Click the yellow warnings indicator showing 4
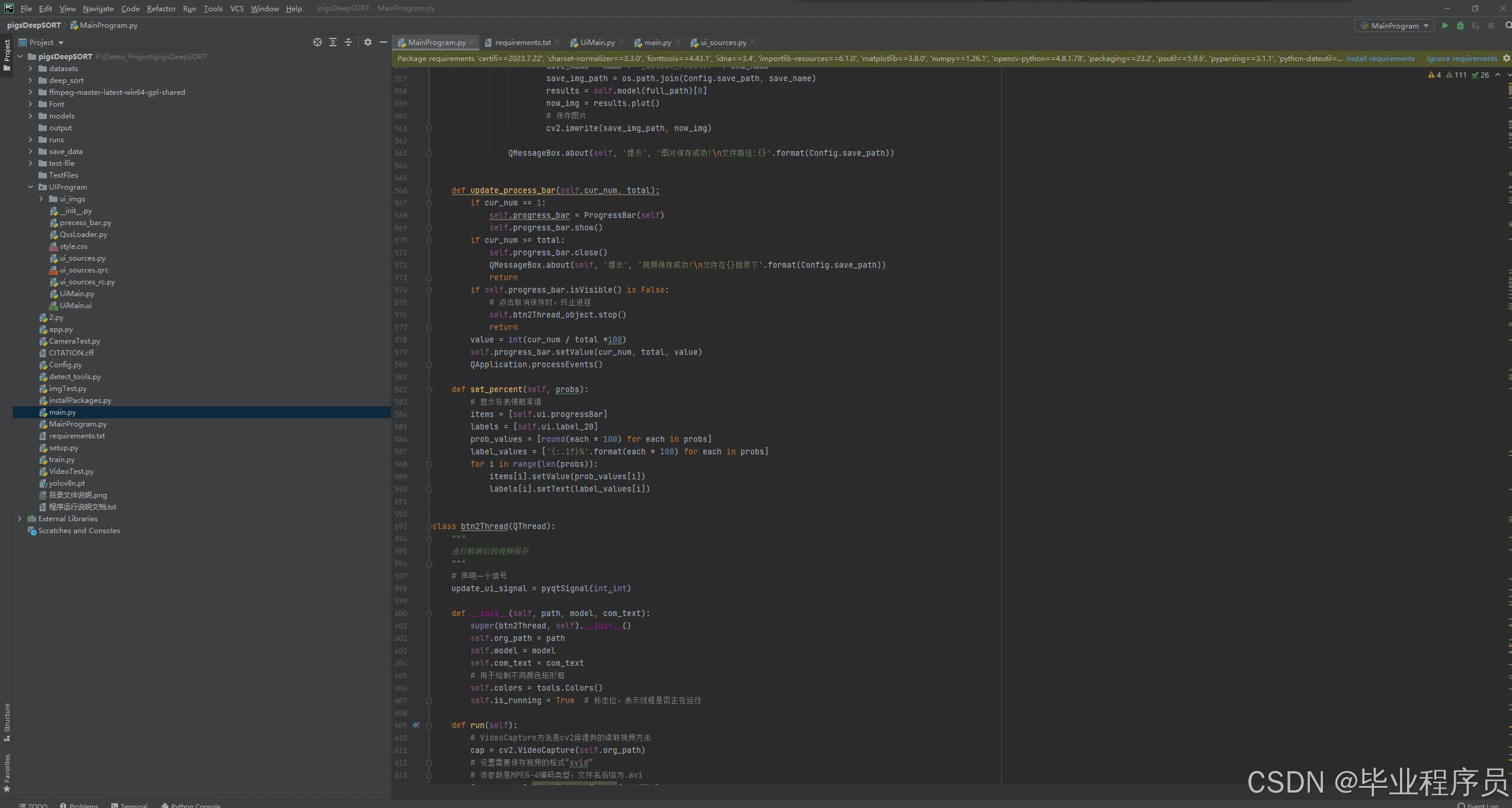 click(1434, 75)
